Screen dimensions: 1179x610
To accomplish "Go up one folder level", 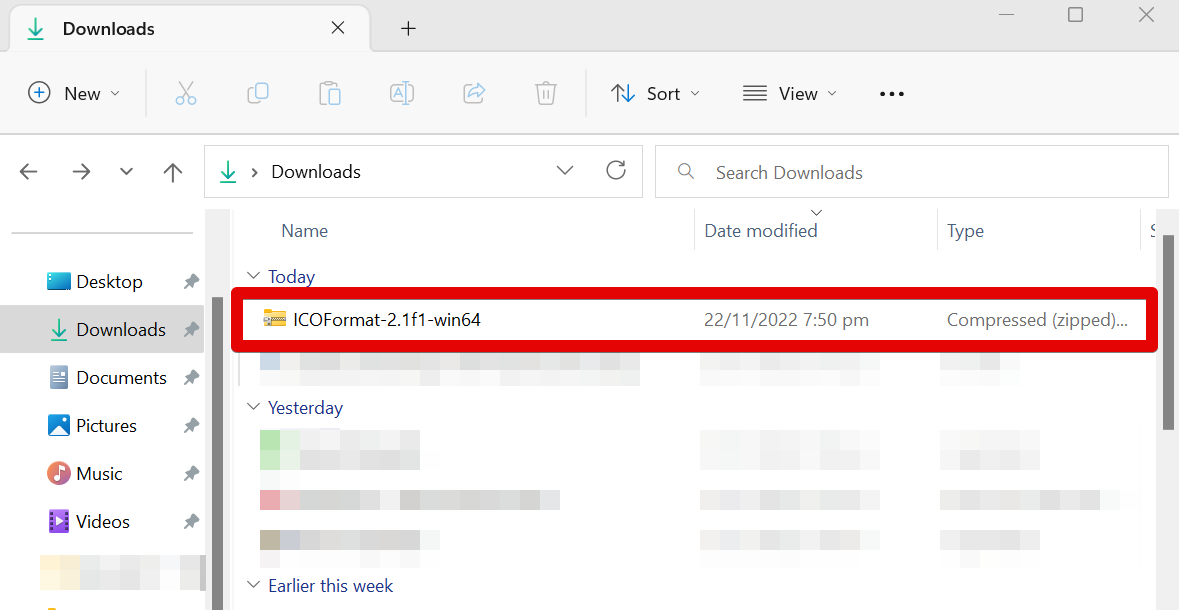I will [173, 171].
